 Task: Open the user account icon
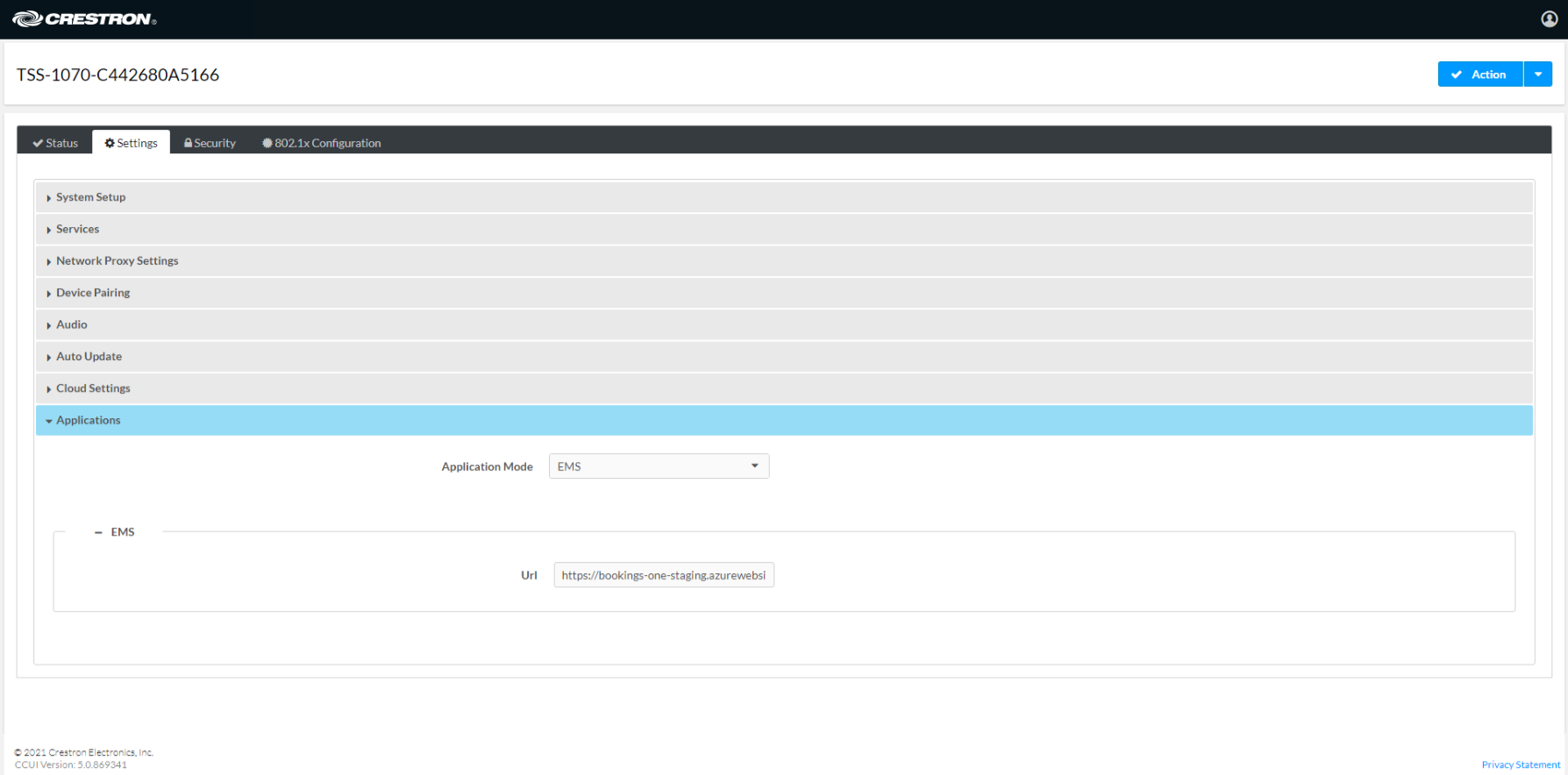click(1549, 19)
